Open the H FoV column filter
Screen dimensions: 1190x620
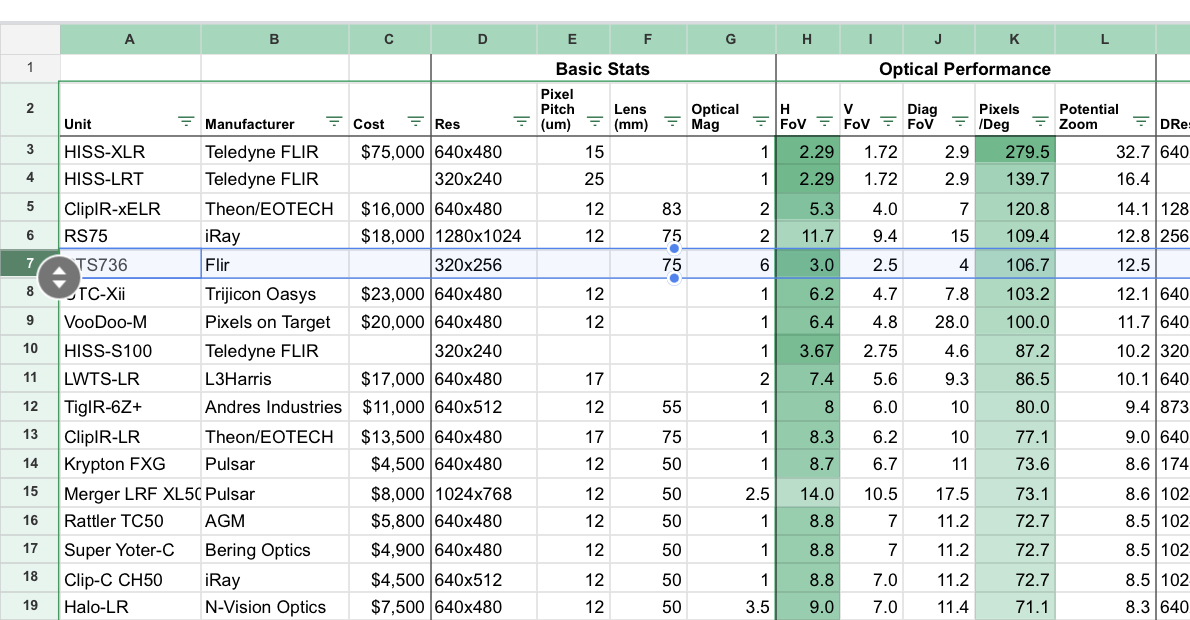(824, 121)
